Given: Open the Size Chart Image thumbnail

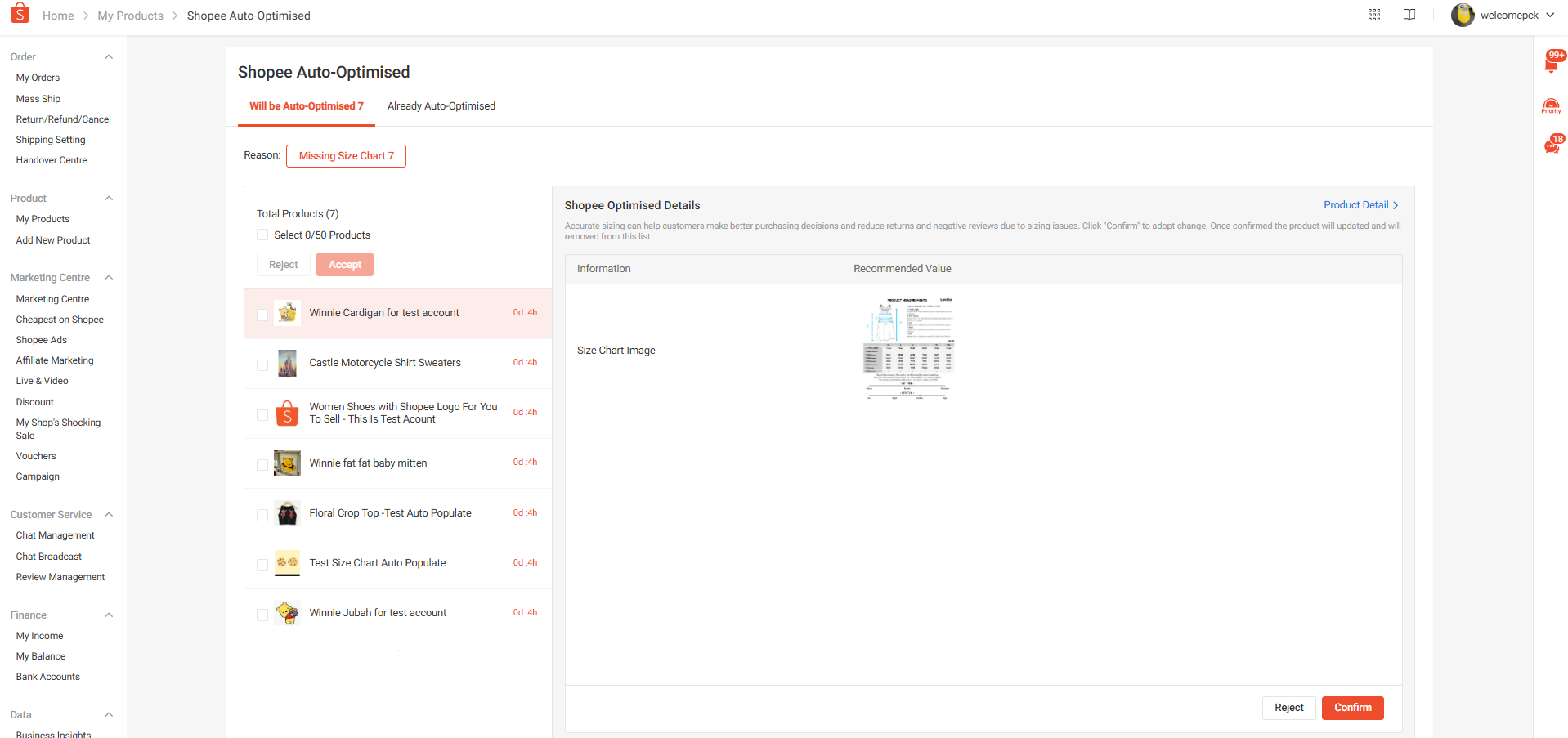Looking at the screenshot, I should coord(908,348).
